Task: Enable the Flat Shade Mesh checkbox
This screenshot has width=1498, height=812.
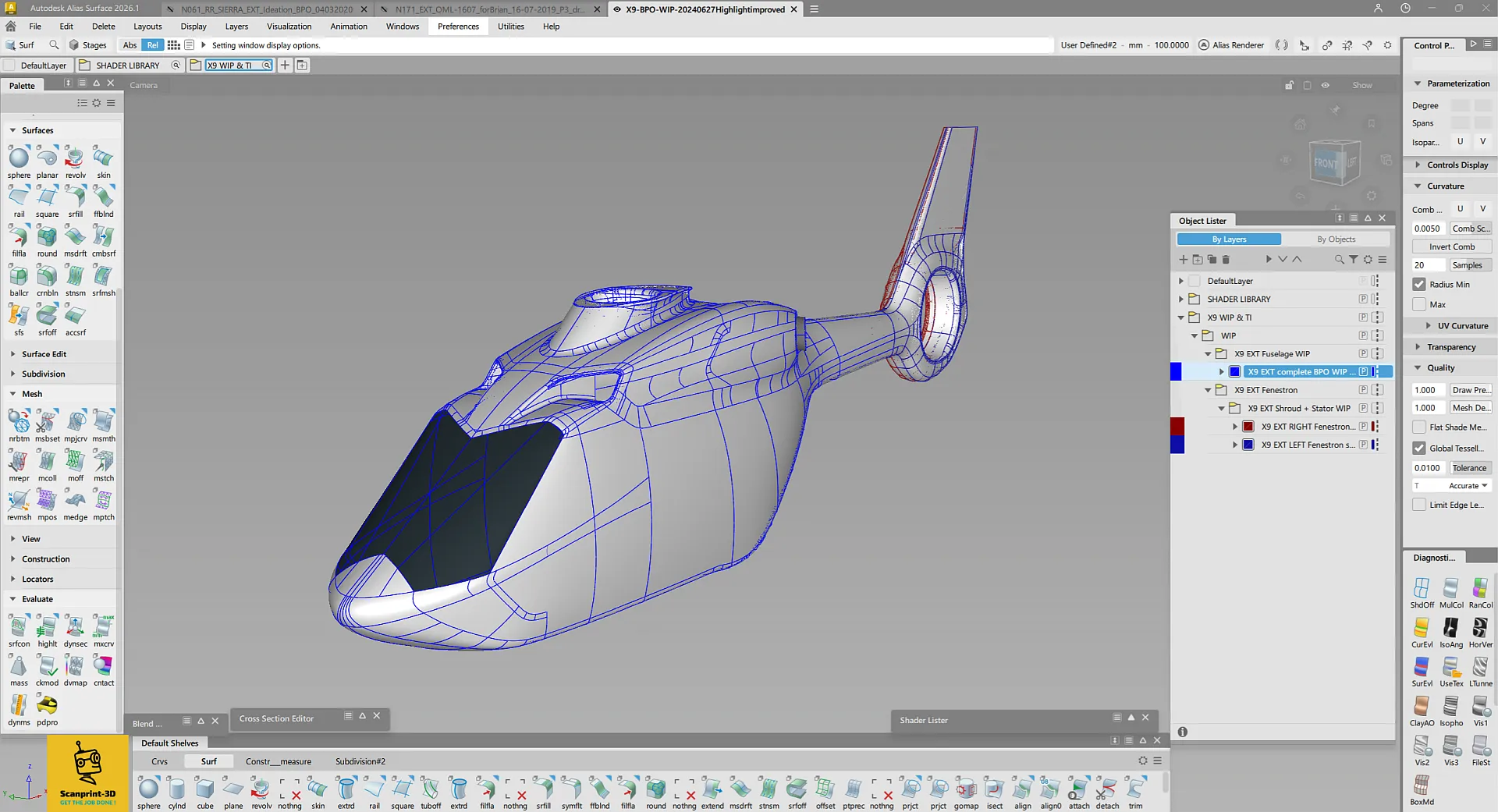Action: [1419, 427]
